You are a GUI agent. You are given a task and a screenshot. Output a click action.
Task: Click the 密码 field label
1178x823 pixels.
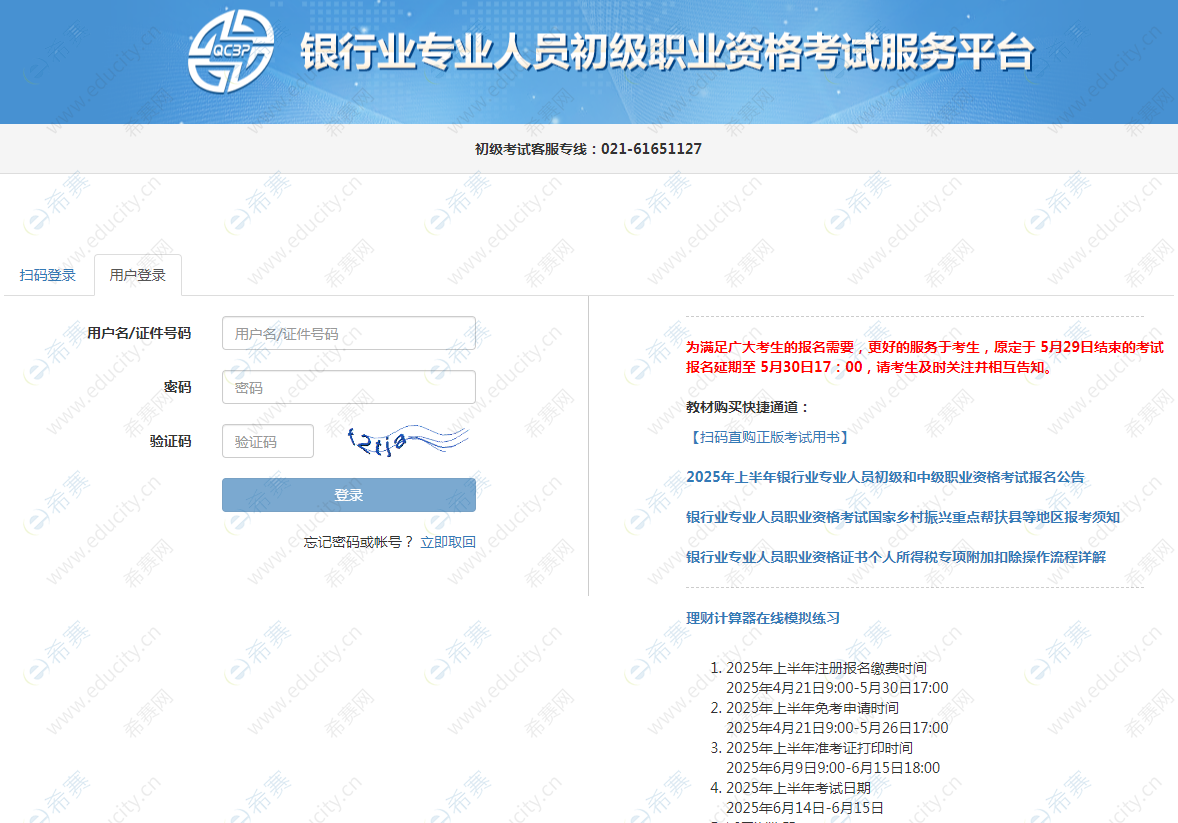(177, 387)
